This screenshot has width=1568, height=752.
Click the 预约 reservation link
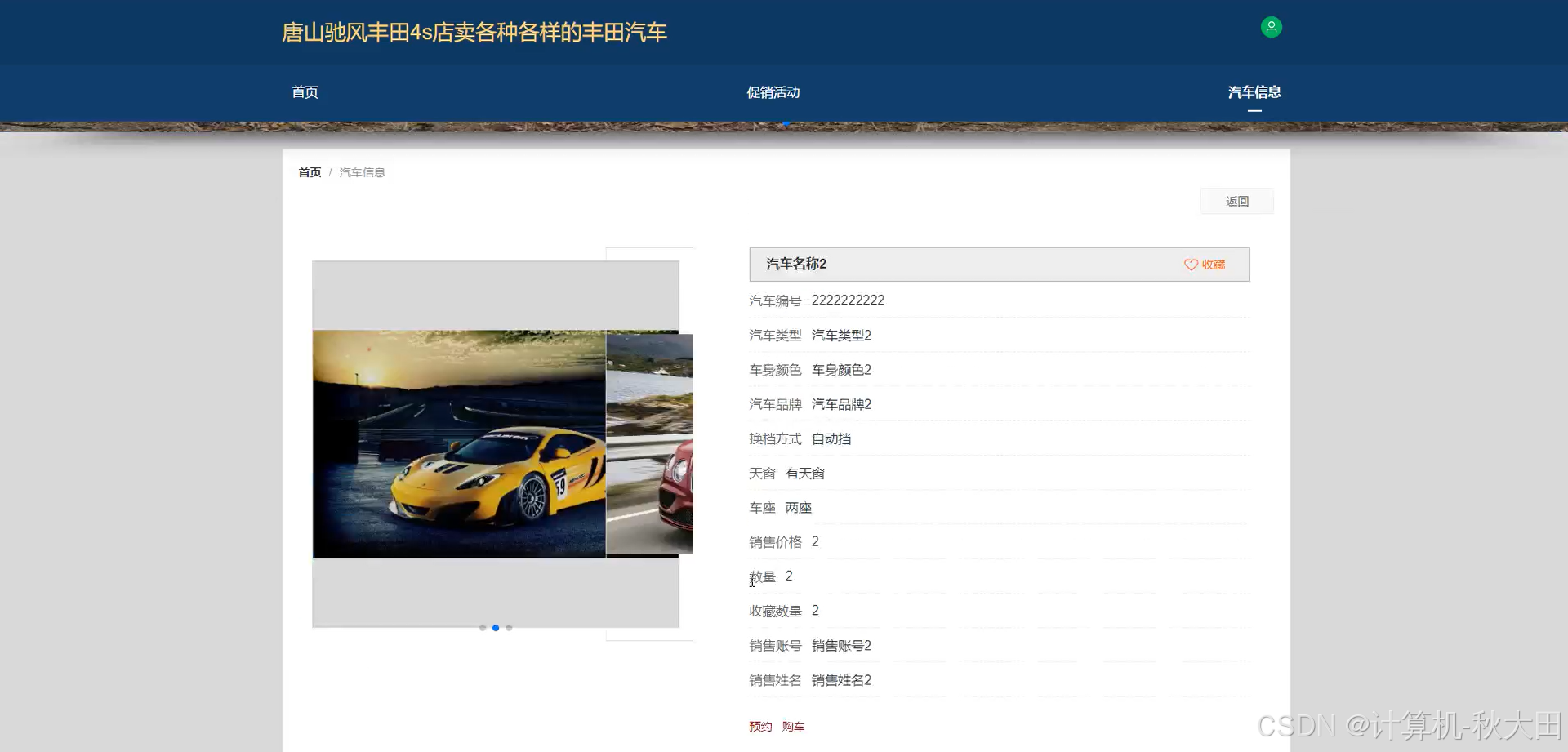tap(759, 726)
